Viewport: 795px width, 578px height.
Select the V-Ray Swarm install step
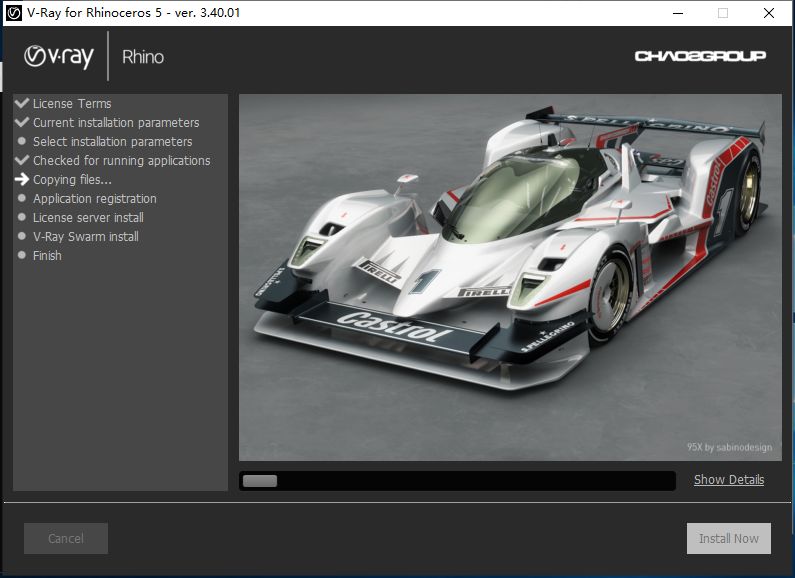[x=86, y=237]
